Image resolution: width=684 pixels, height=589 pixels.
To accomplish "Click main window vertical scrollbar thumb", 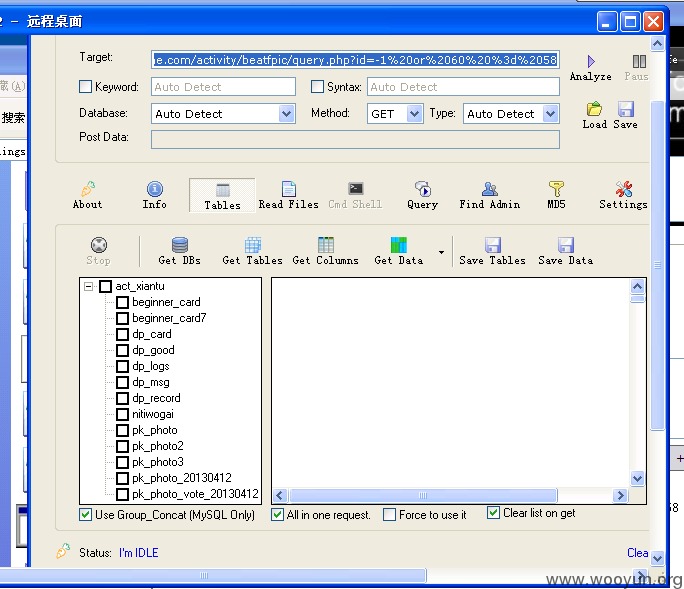I will tap(657, 265).
